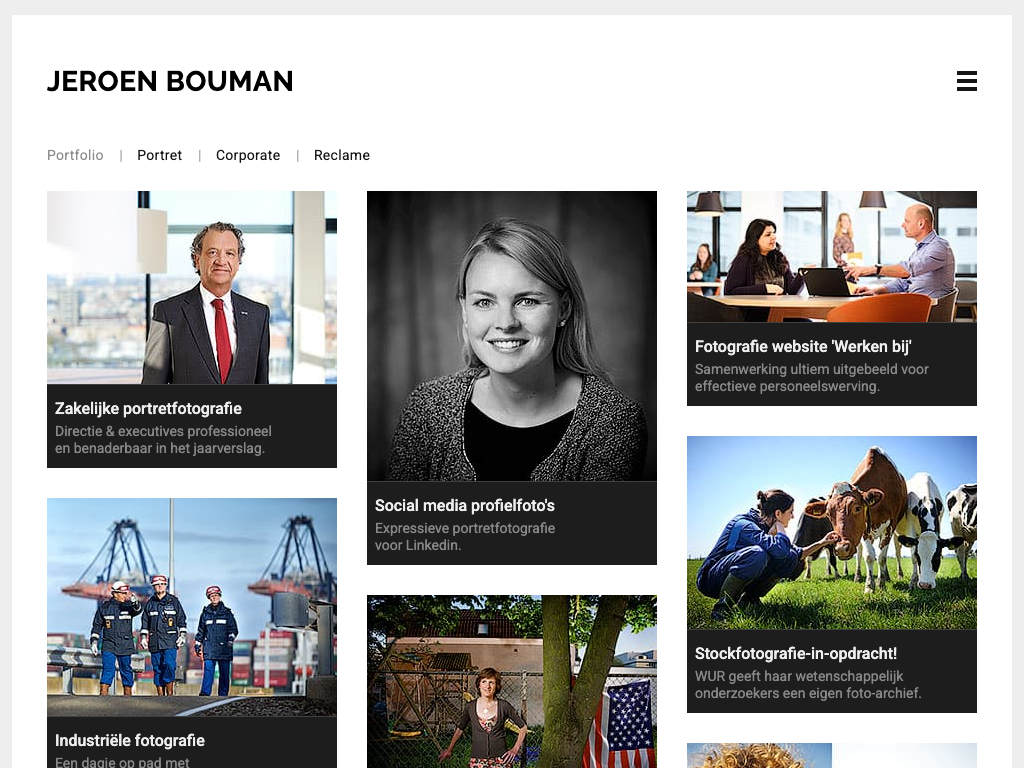Viewport: 1024px width, 768px height.
Task: Click the Zakelijke portretfotografie title
Action: [148, 408]
